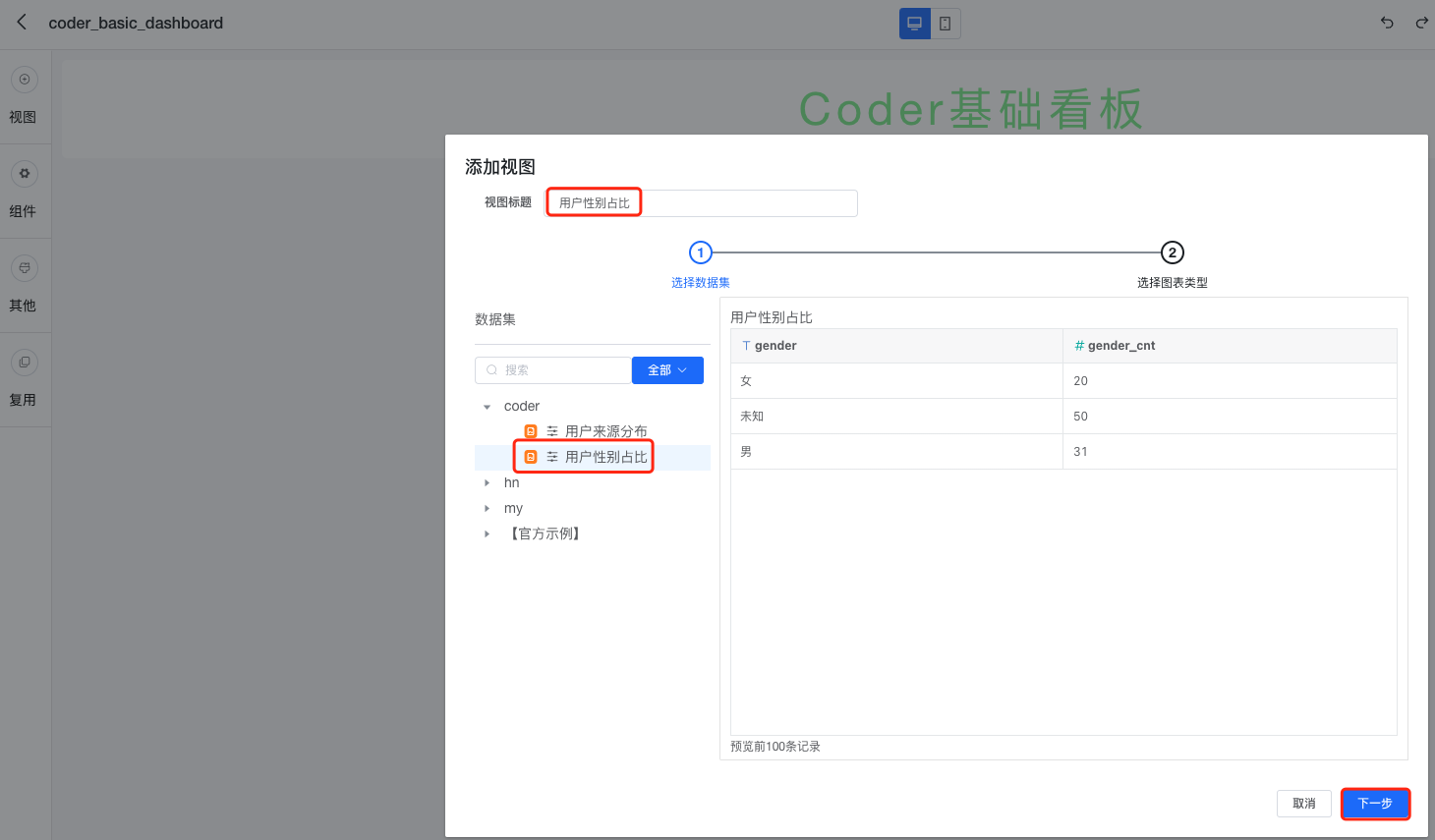Click the 数据集 panel label
The height and width of the screenshot is (840, 1435).
pyautogui.click(x=495, y=319)
